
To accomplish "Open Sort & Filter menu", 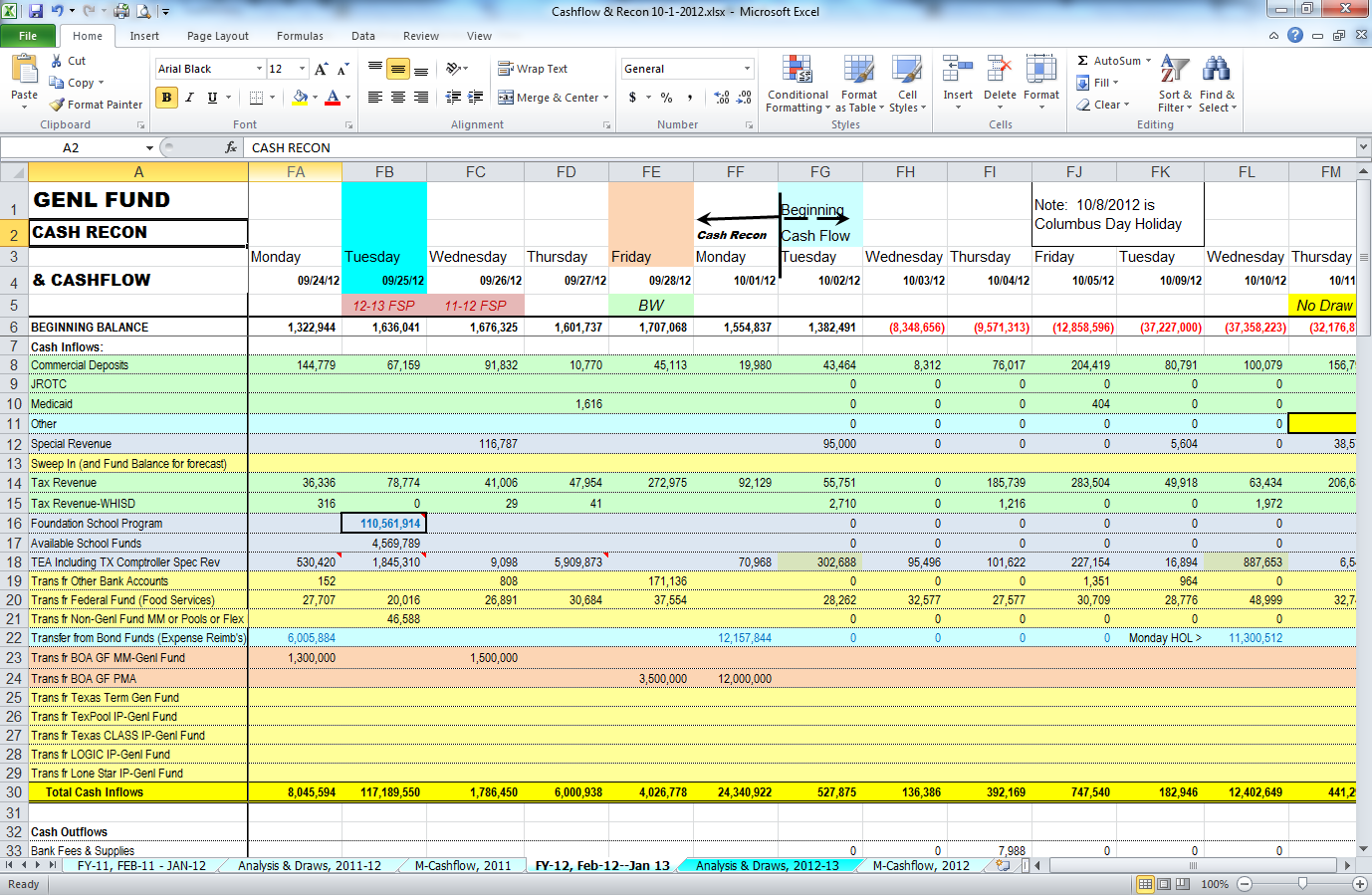I will click(x=1175, y=85).
